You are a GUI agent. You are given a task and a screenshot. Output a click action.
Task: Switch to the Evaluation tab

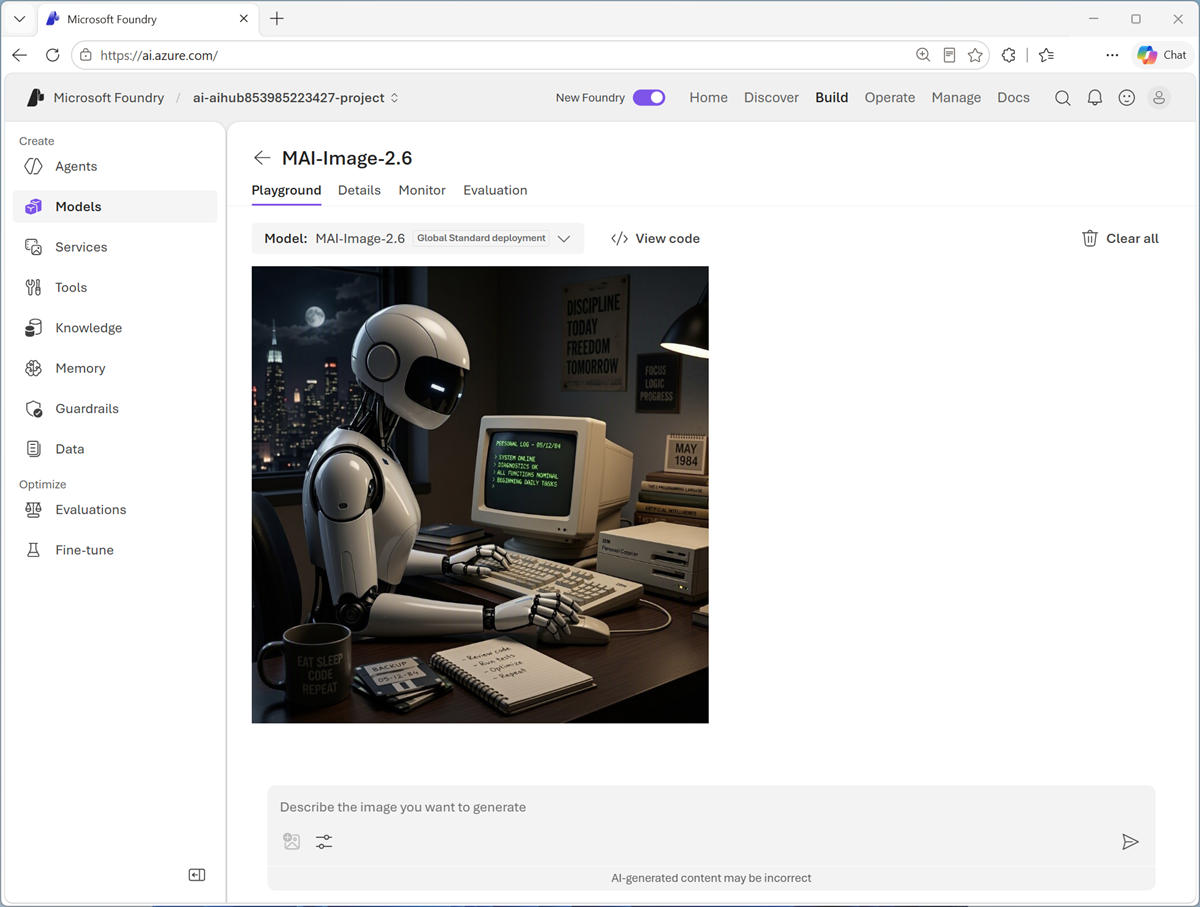click(x=495, y=190)
